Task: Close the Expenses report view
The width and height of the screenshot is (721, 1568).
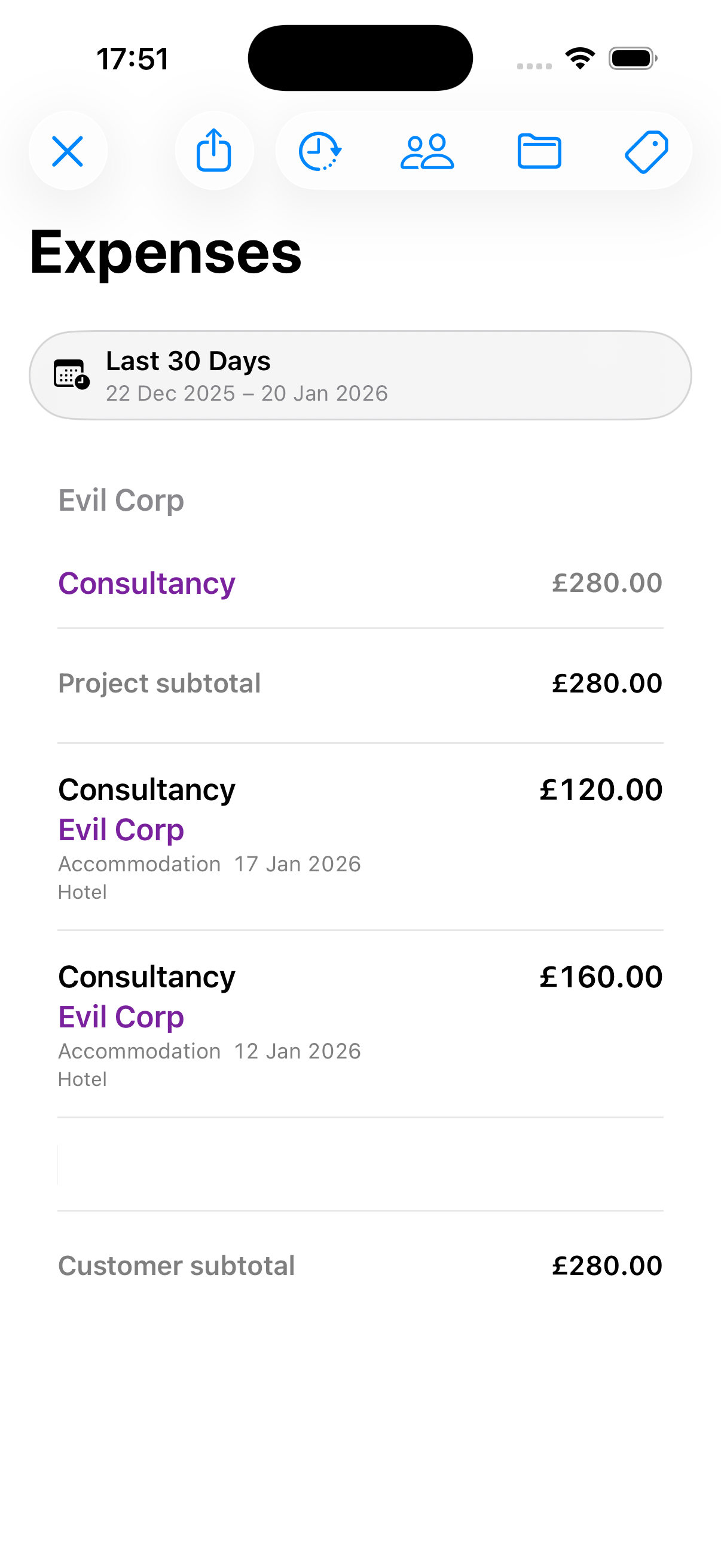Action: [x=68, y=151]
